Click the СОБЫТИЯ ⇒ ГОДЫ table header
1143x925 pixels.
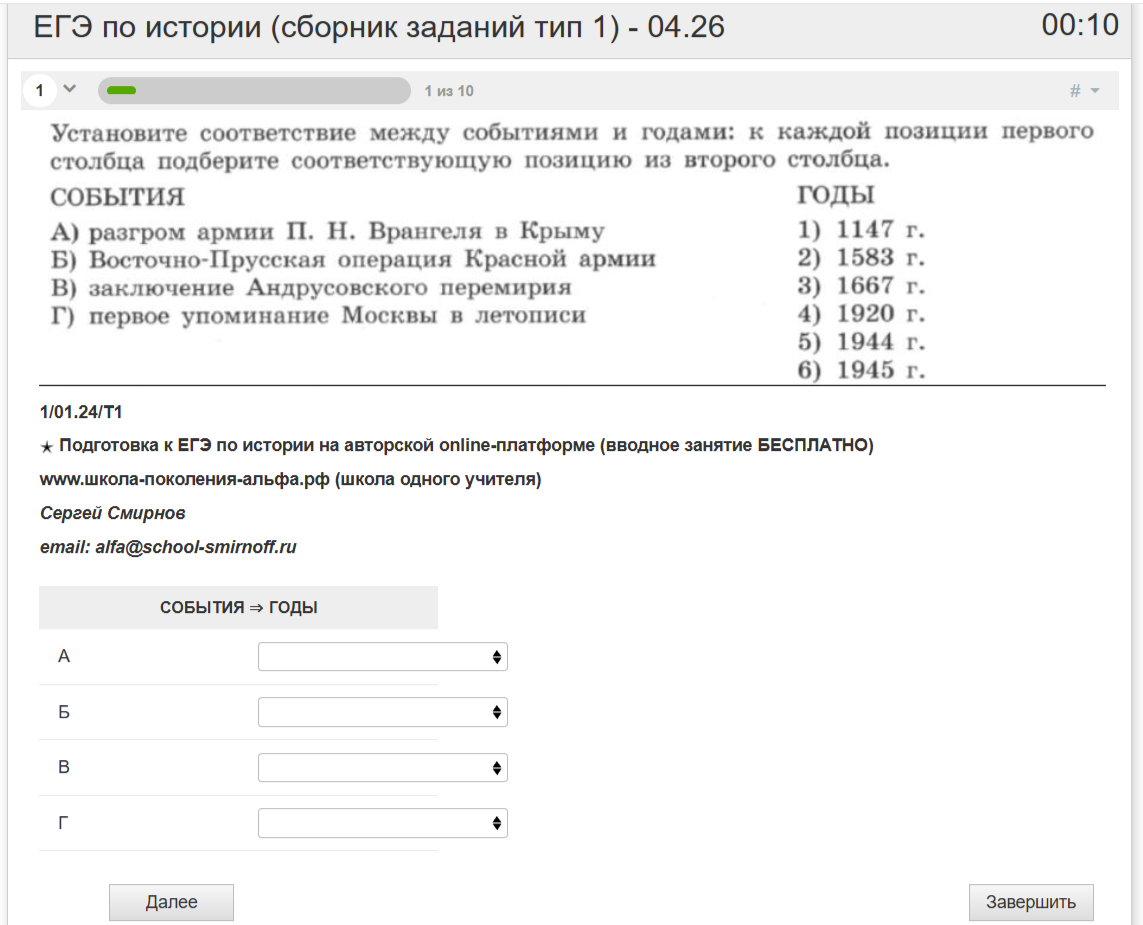coord(238,608)
